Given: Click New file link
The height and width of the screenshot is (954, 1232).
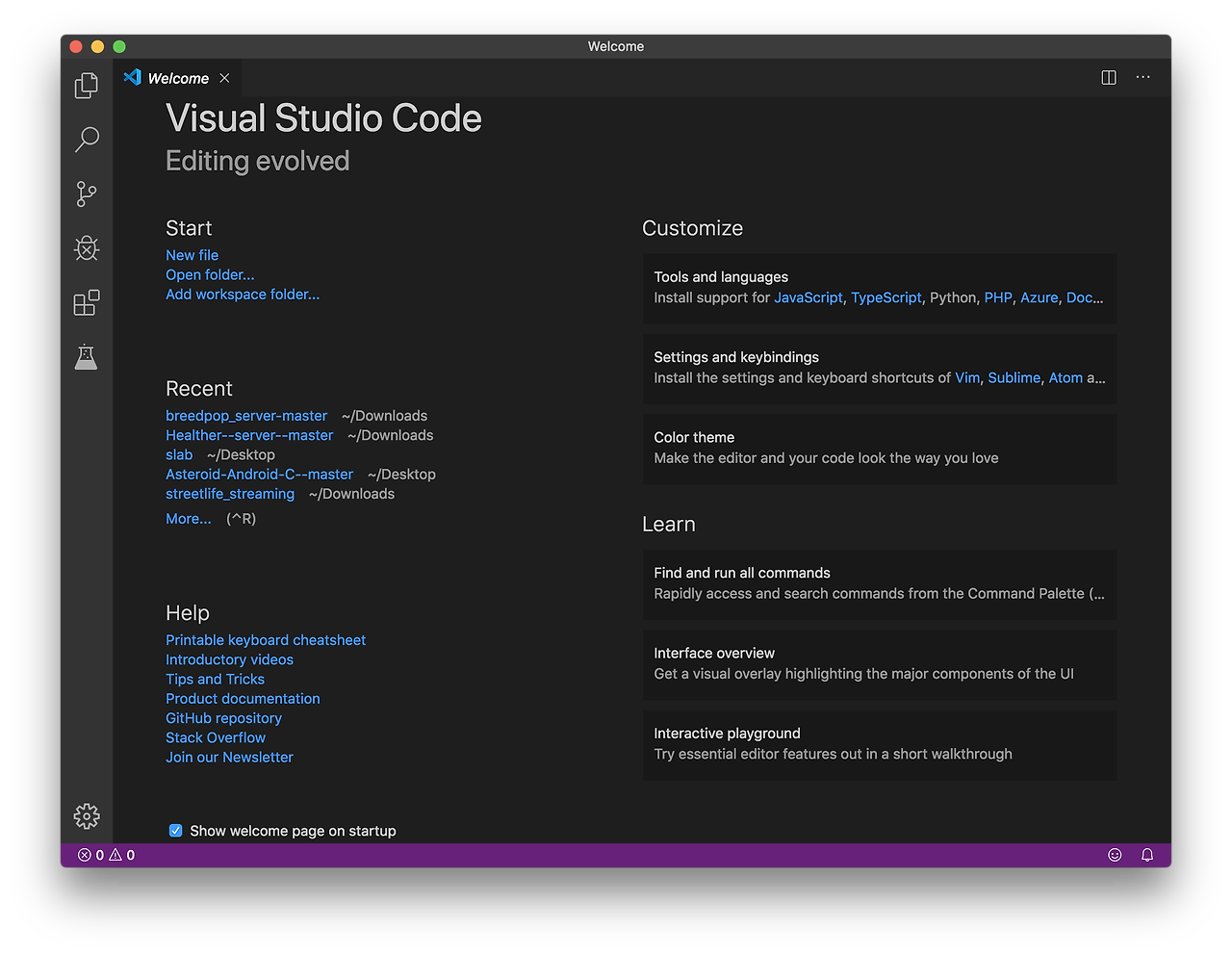Looking at the screenshot, I should [192, 255].
